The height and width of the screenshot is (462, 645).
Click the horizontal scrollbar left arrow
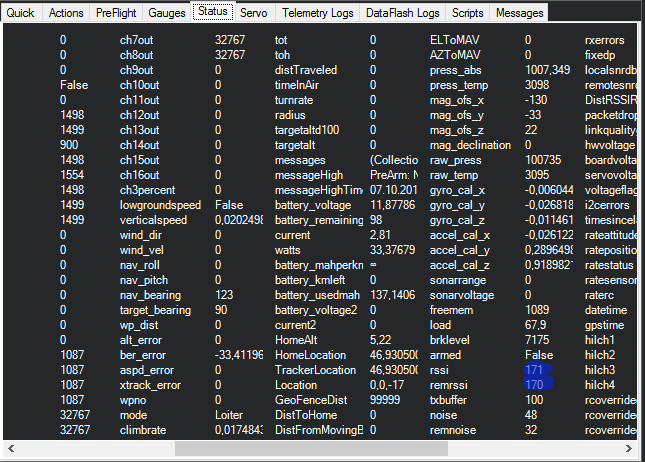tap(9, 448)
